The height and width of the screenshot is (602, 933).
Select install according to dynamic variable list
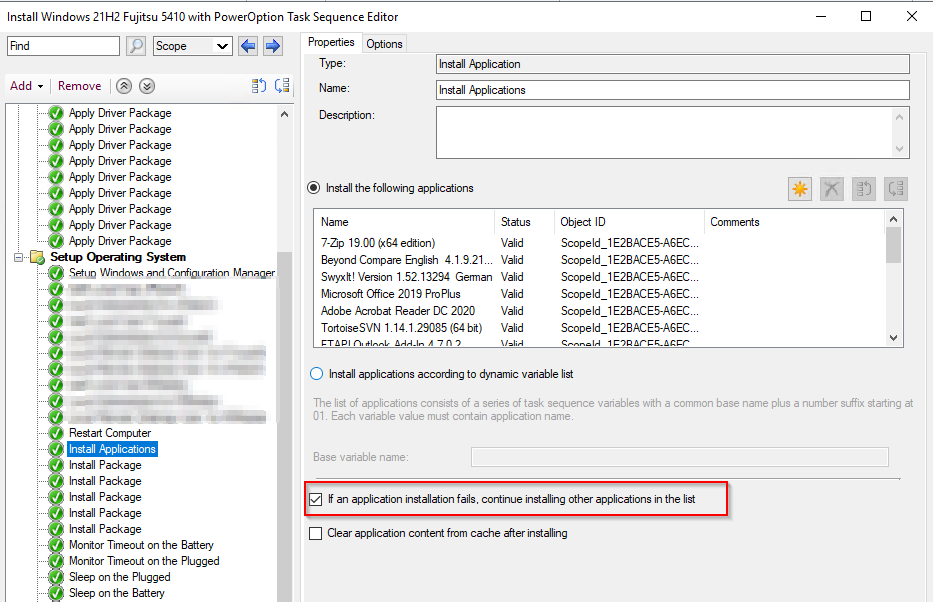(317, 374)
